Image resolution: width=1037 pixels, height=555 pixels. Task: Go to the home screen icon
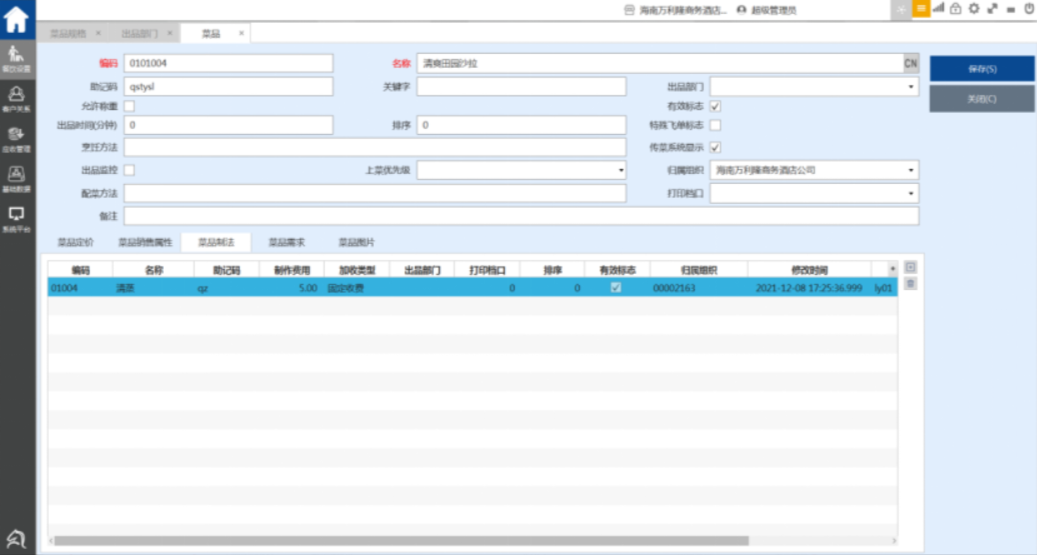pyautogui.click(x=16, y=19)
